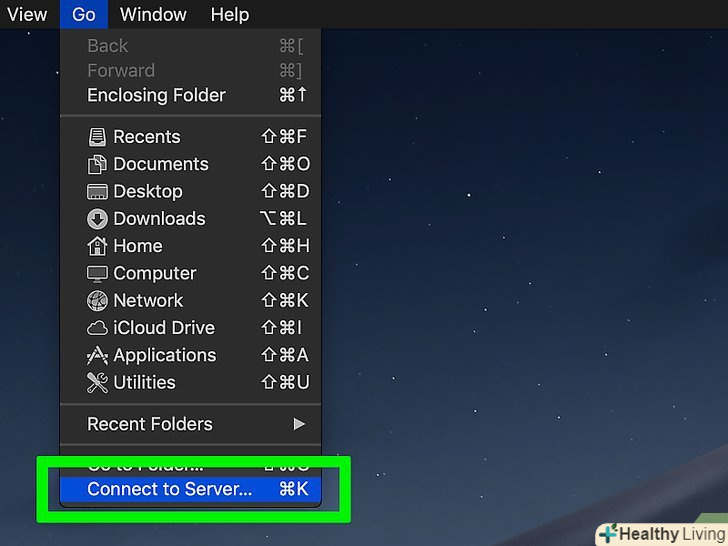
Task: Select the Documents label in Go menu
Action: tap(161, 164)
